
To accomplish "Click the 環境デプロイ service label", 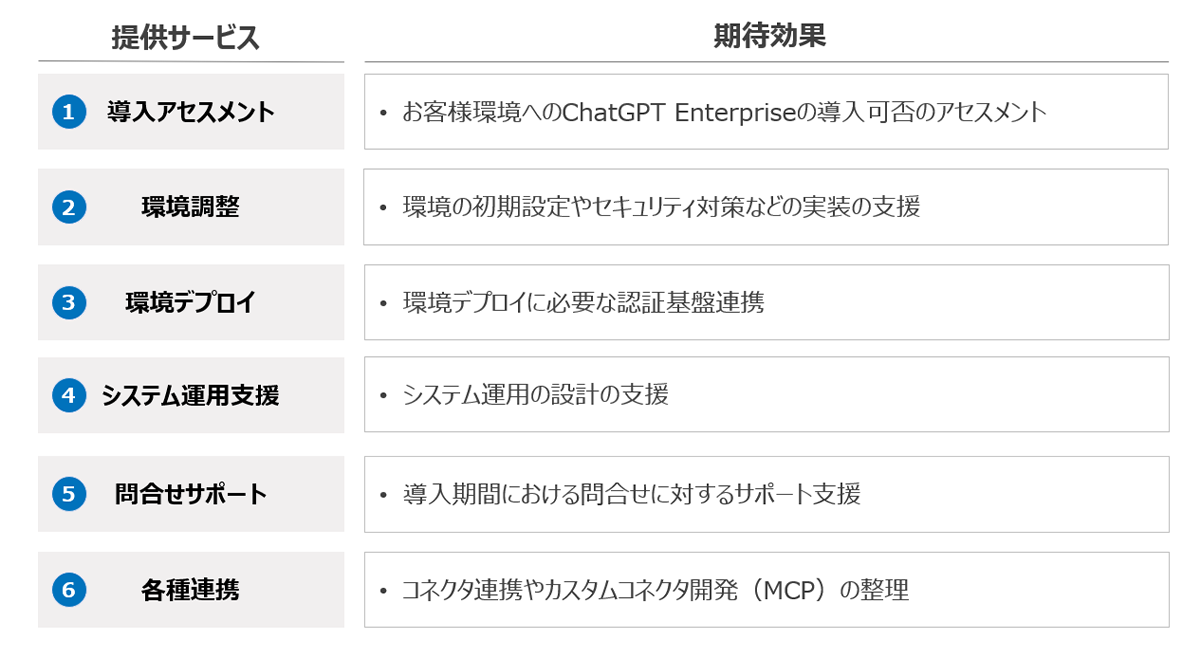I will point(191,303).
